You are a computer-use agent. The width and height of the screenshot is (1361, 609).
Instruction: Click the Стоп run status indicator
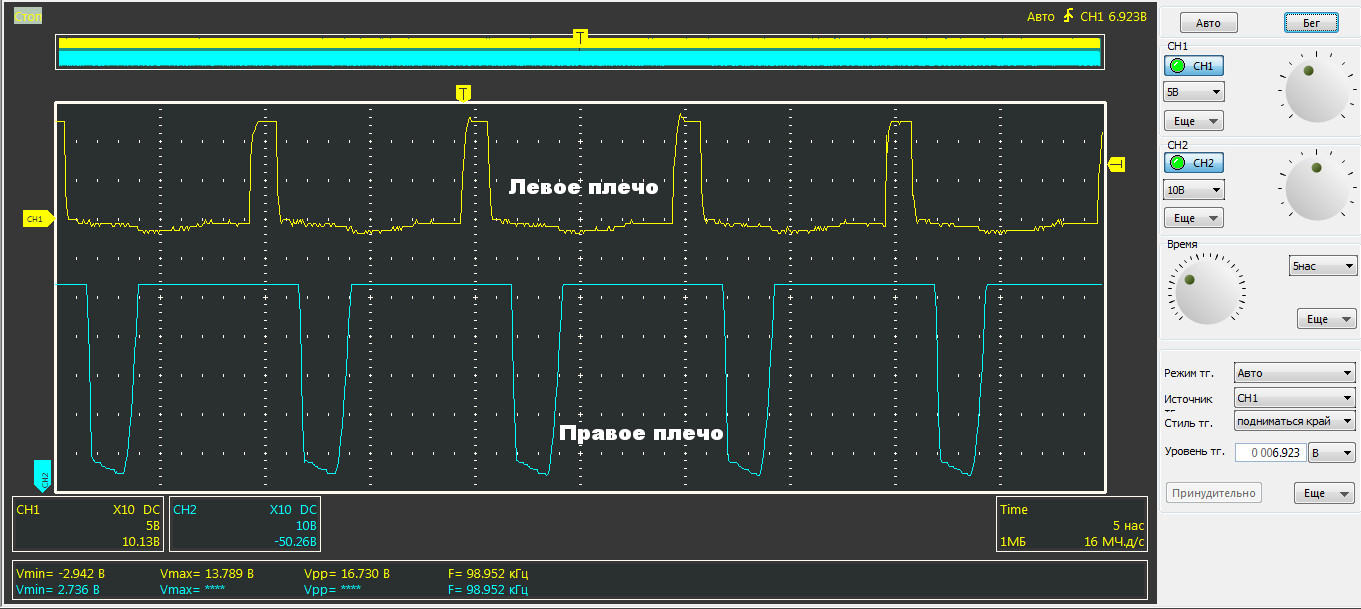(x=28, y=16)
